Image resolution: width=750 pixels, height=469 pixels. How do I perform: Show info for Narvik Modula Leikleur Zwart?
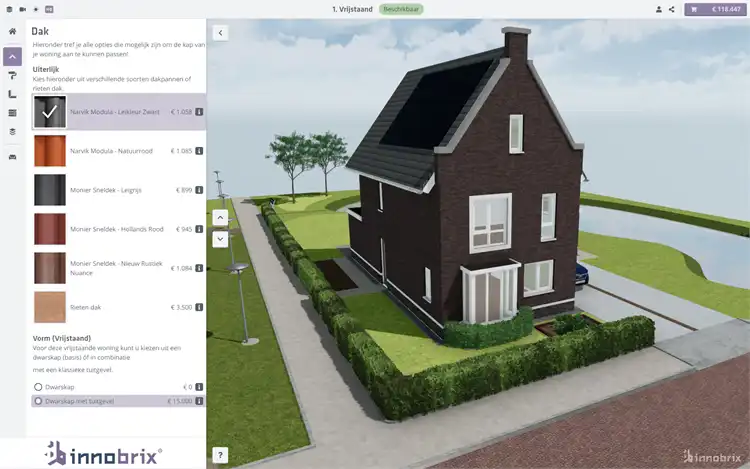coord(199,112)
